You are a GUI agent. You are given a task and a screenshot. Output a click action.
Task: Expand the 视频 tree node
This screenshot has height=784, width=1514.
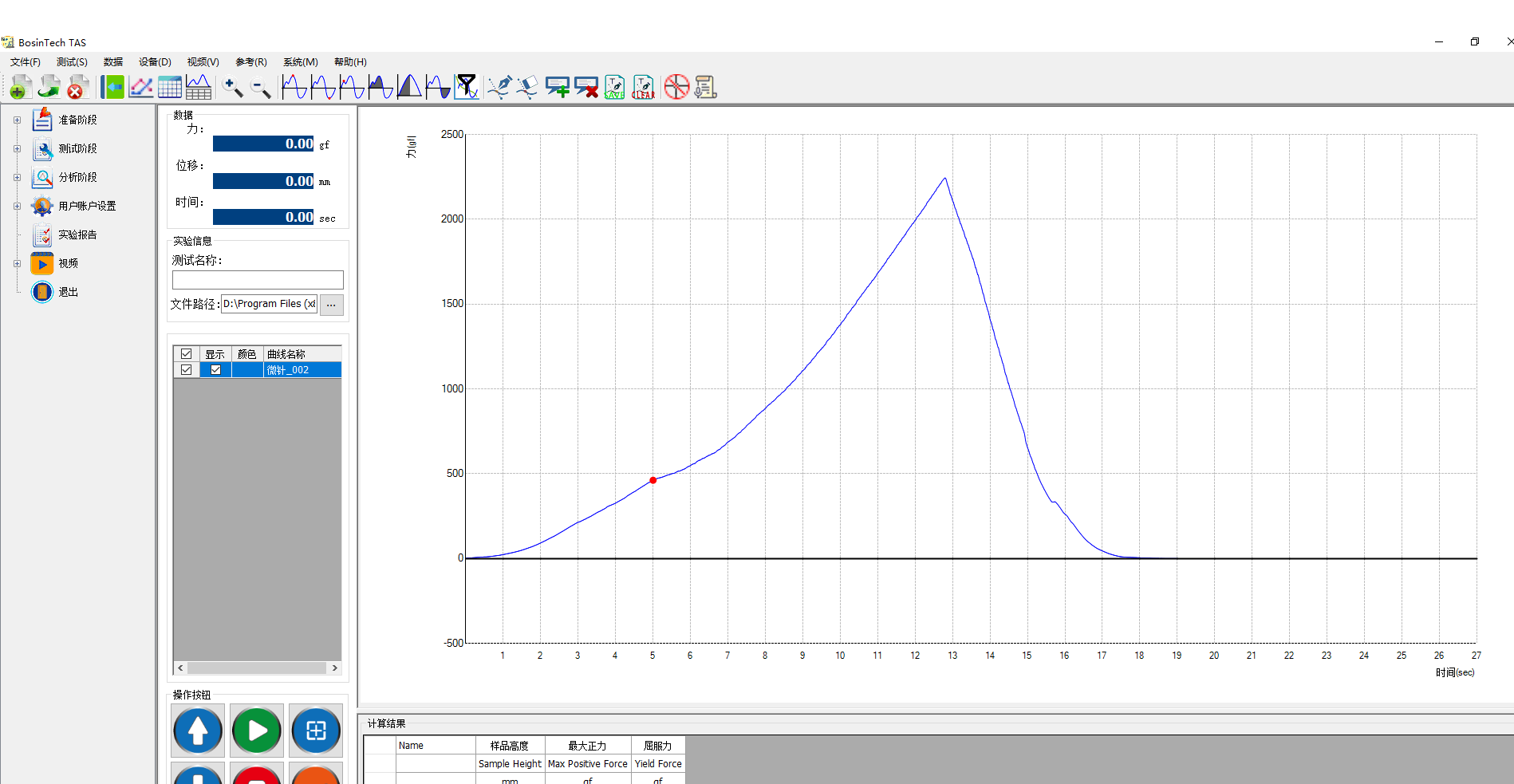tap(17, 264)
